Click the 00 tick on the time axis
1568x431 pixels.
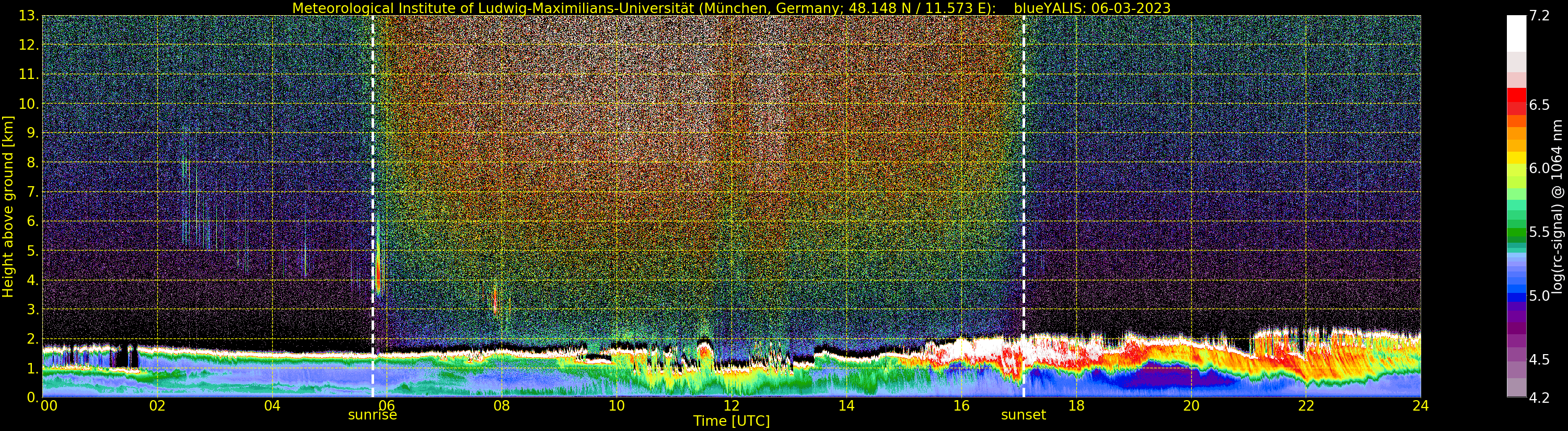coord(48,406)
